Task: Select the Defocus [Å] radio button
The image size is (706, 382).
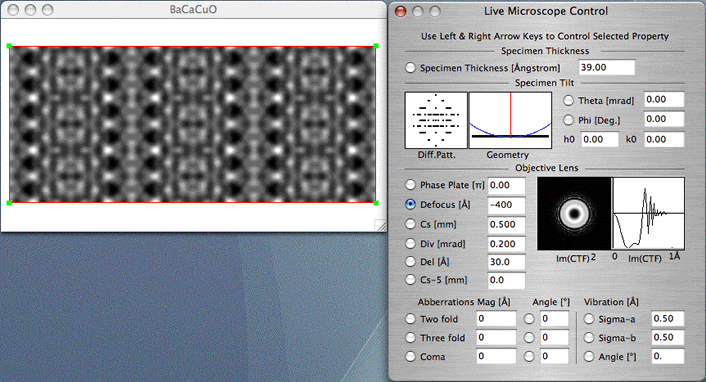Action: [410, 204]
